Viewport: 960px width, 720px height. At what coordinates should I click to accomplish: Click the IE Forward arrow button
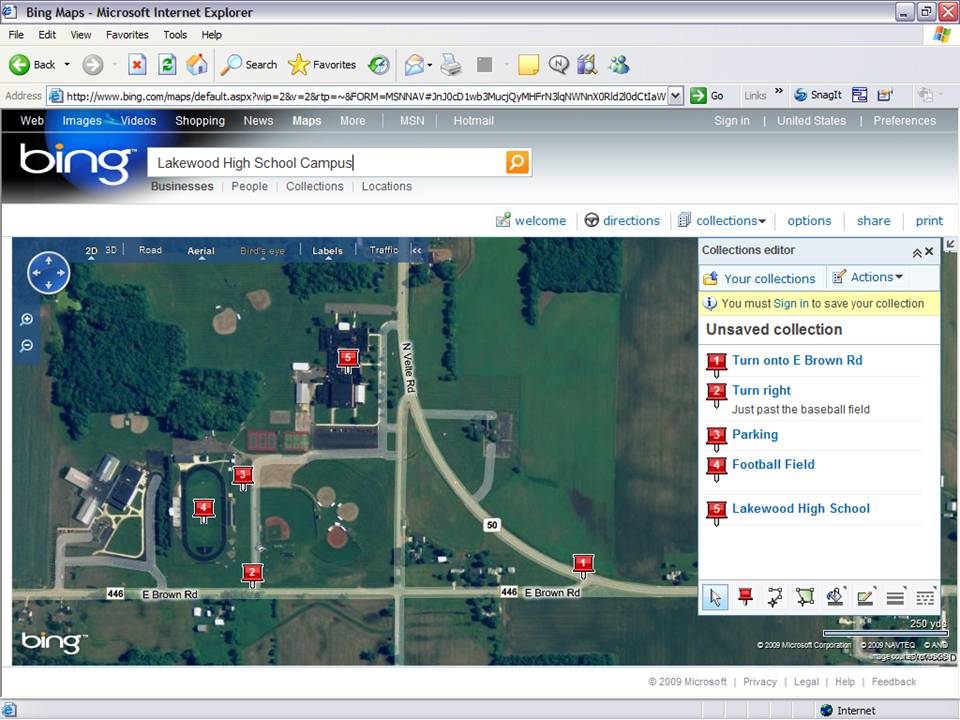(93, 64)
